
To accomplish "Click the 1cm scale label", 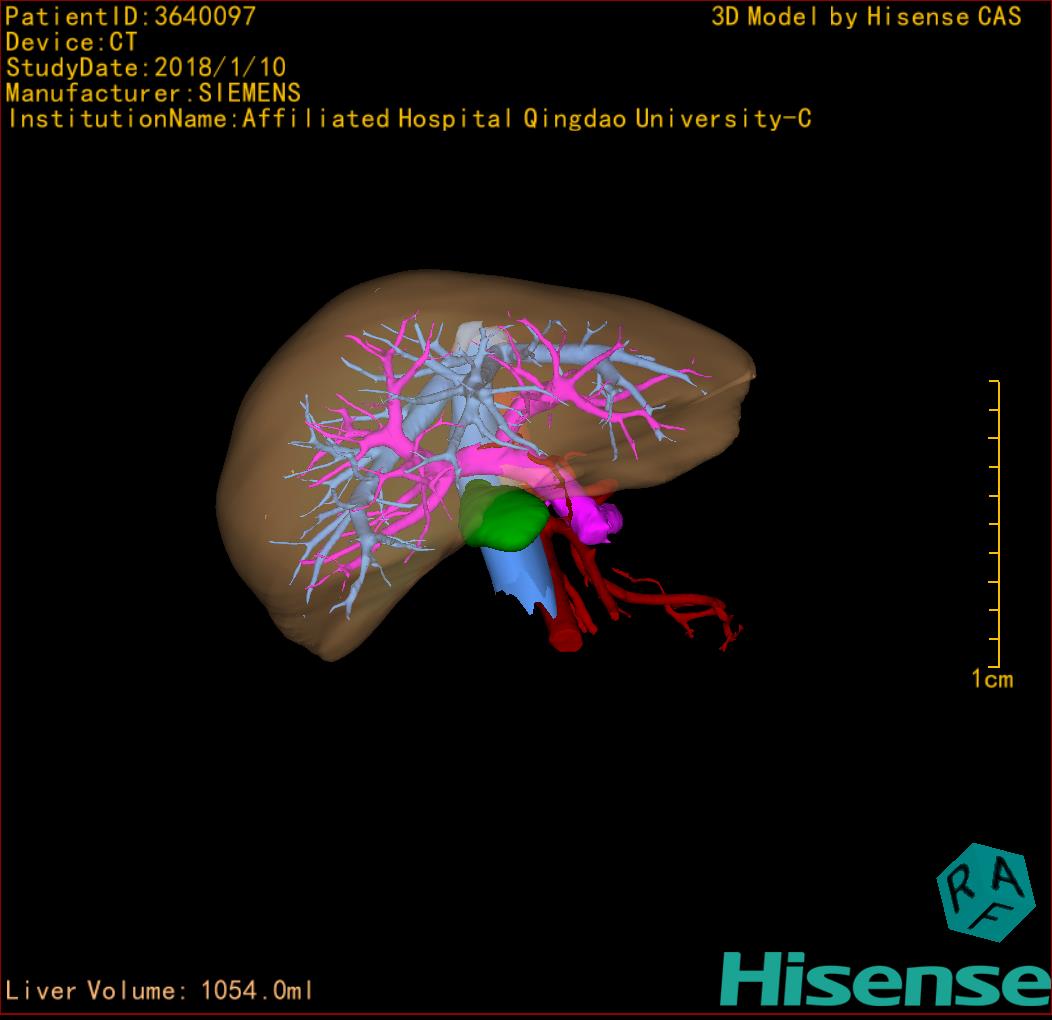I will point(992,680).
